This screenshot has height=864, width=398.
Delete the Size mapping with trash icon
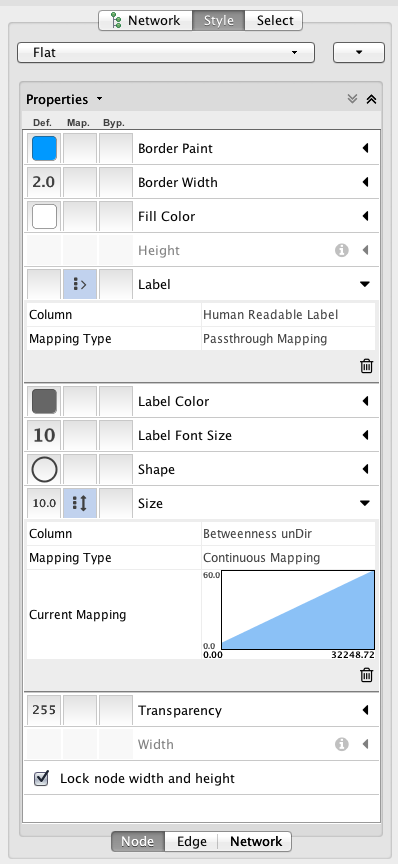pyautogui.click(x=367, y=674)
